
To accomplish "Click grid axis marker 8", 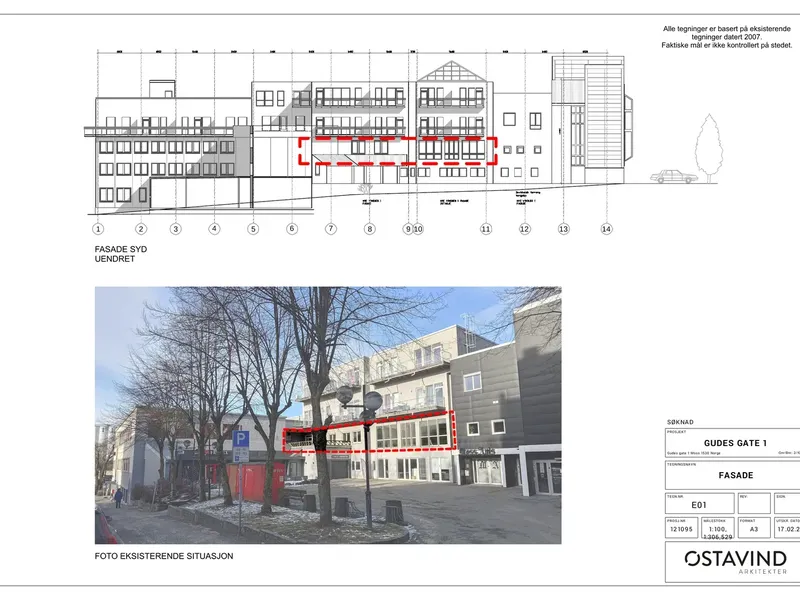I will pyautogui.click(x=370, y=229).
